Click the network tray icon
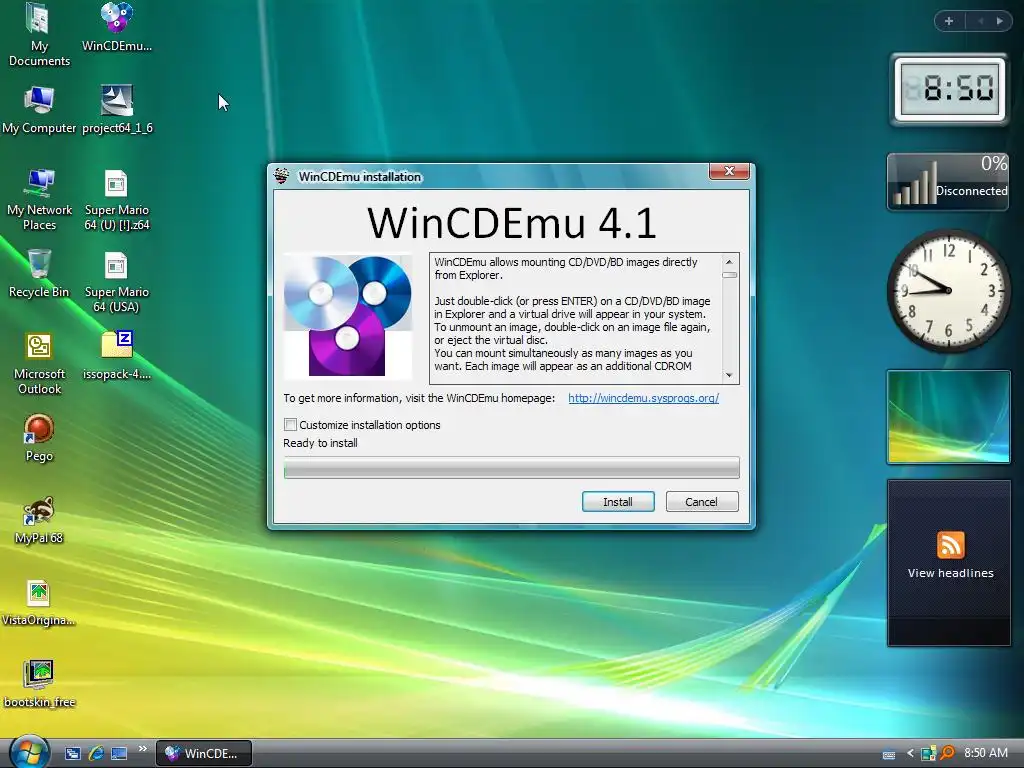This screenshot has height=768, width=1024. click(x=928, y=754)
